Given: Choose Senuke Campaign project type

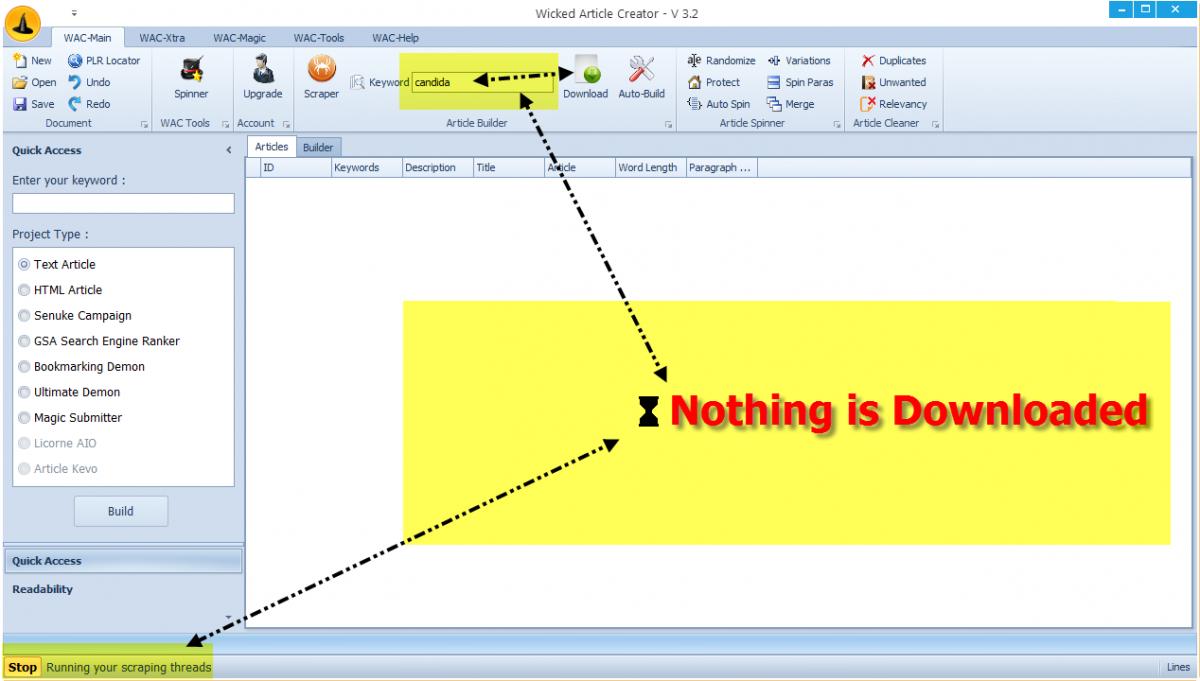Looking at the screenshot, I should point(75,316).
